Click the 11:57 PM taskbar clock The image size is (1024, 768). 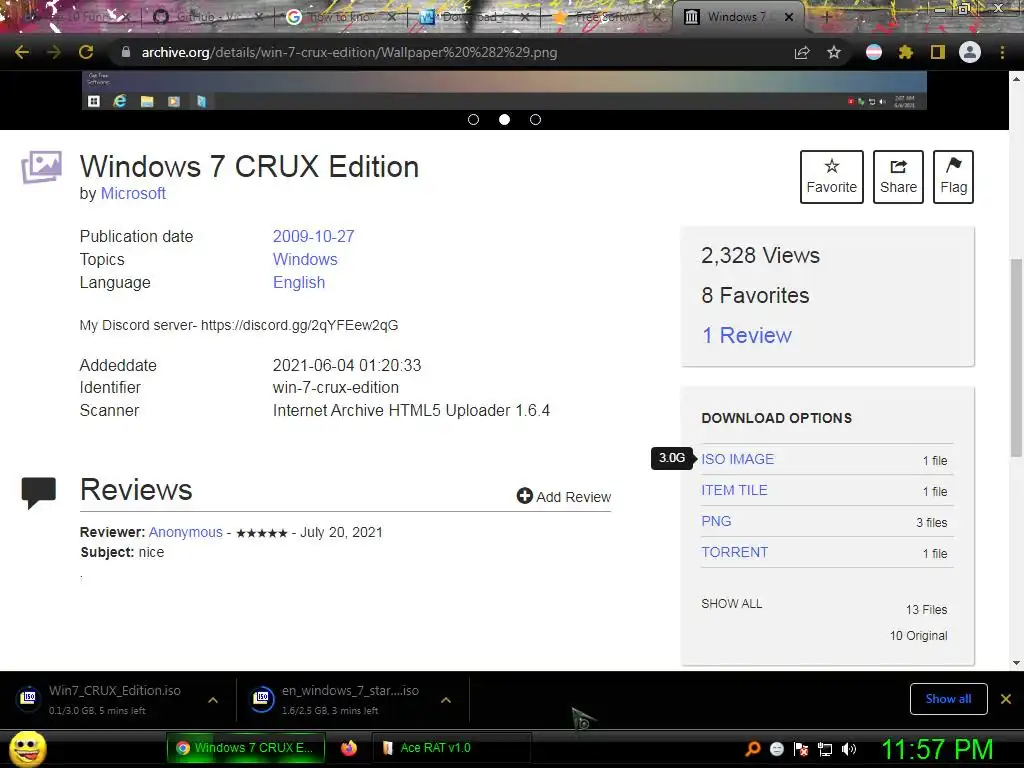tap(937, 750)
